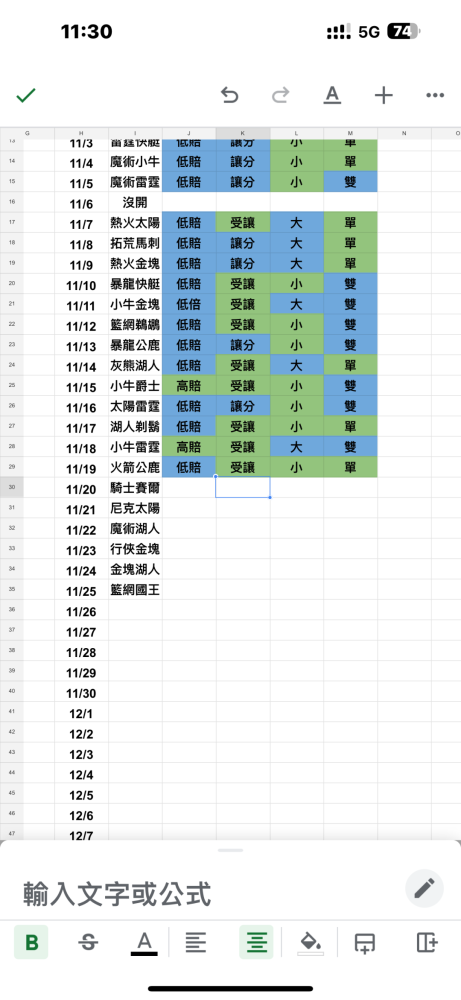The image size is (461, 1000).
Task: Tap the pencil edit icon
Action: (424, 888)
